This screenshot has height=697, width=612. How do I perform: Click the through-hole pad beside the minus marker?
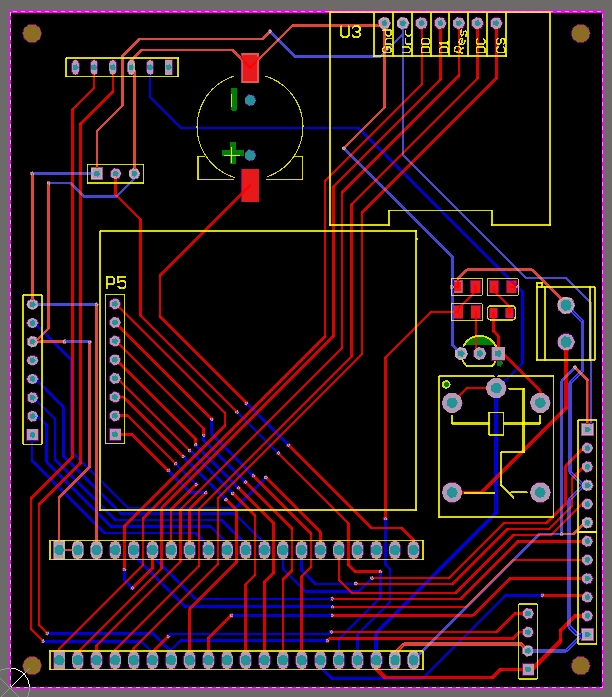[x=250, y=100]
